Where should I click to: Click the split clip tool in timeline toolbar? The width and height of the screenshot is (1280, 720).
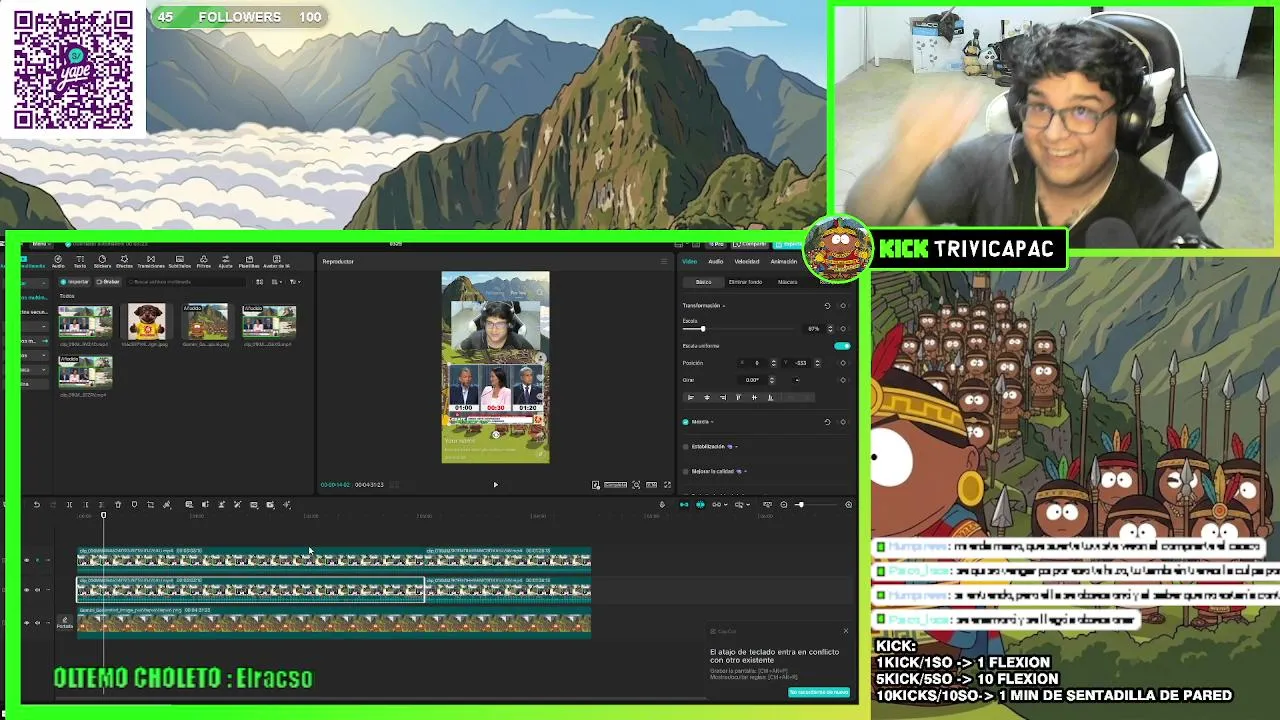(69, 504)
